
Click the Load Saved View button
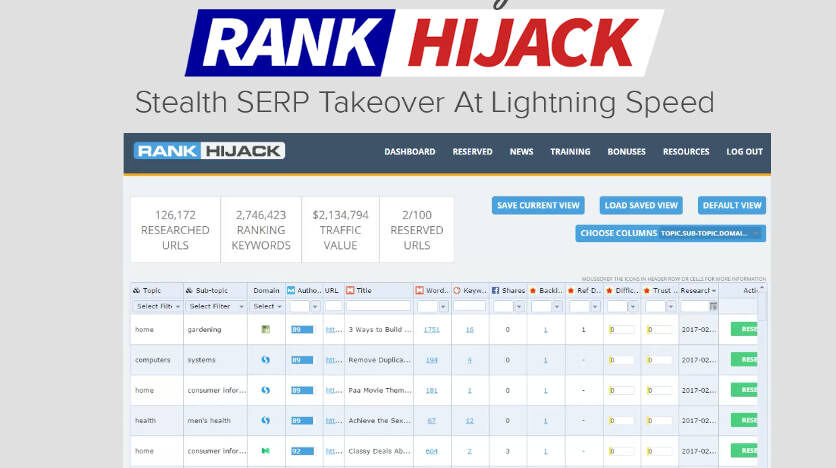click(x=641, y=205)
